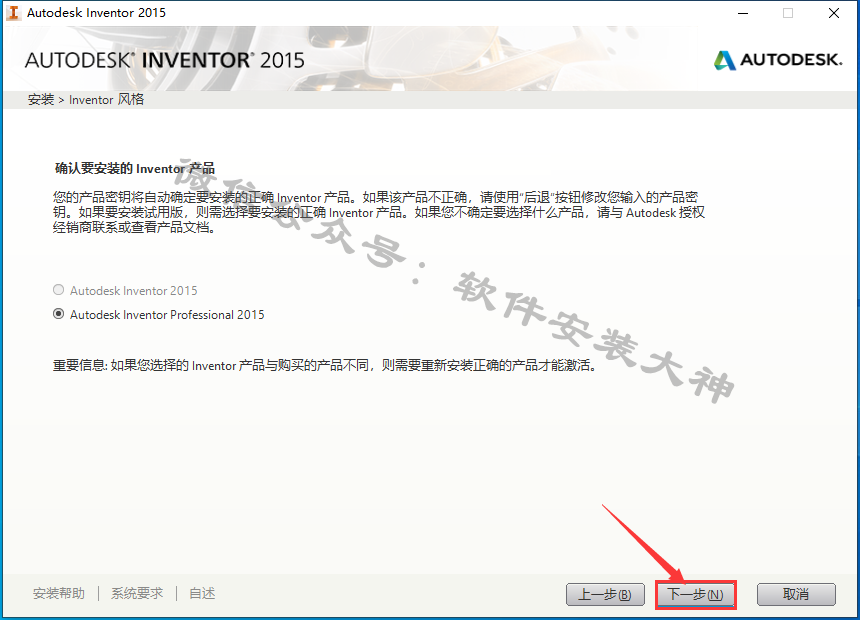The width and height of the screenshot is (860, 620).
Task: View the 系统要求 system requirements link
Action: point(137,593)
